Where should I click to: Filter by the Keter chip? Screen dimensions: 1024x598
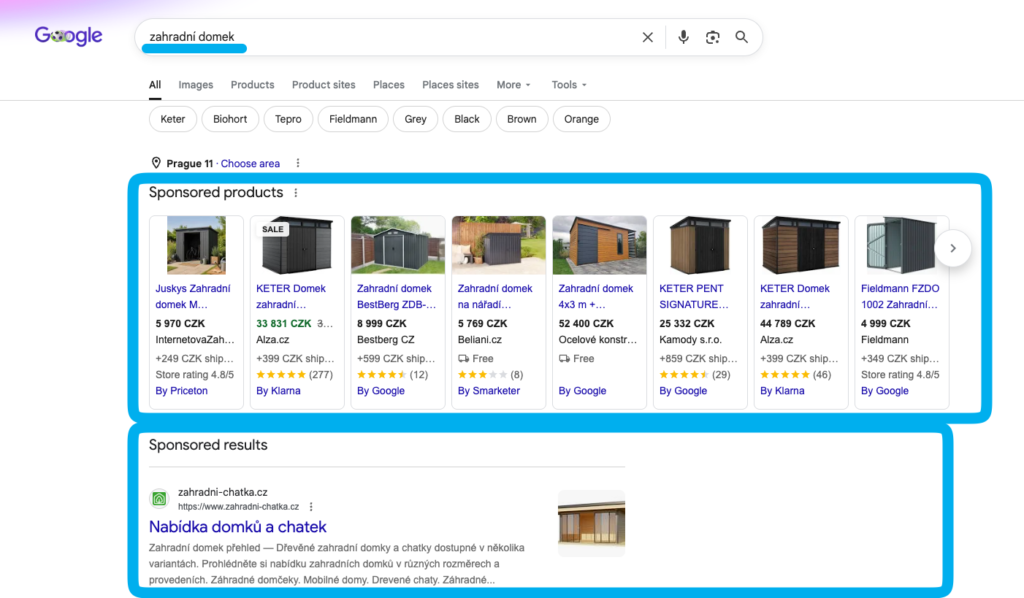point(172,119)
